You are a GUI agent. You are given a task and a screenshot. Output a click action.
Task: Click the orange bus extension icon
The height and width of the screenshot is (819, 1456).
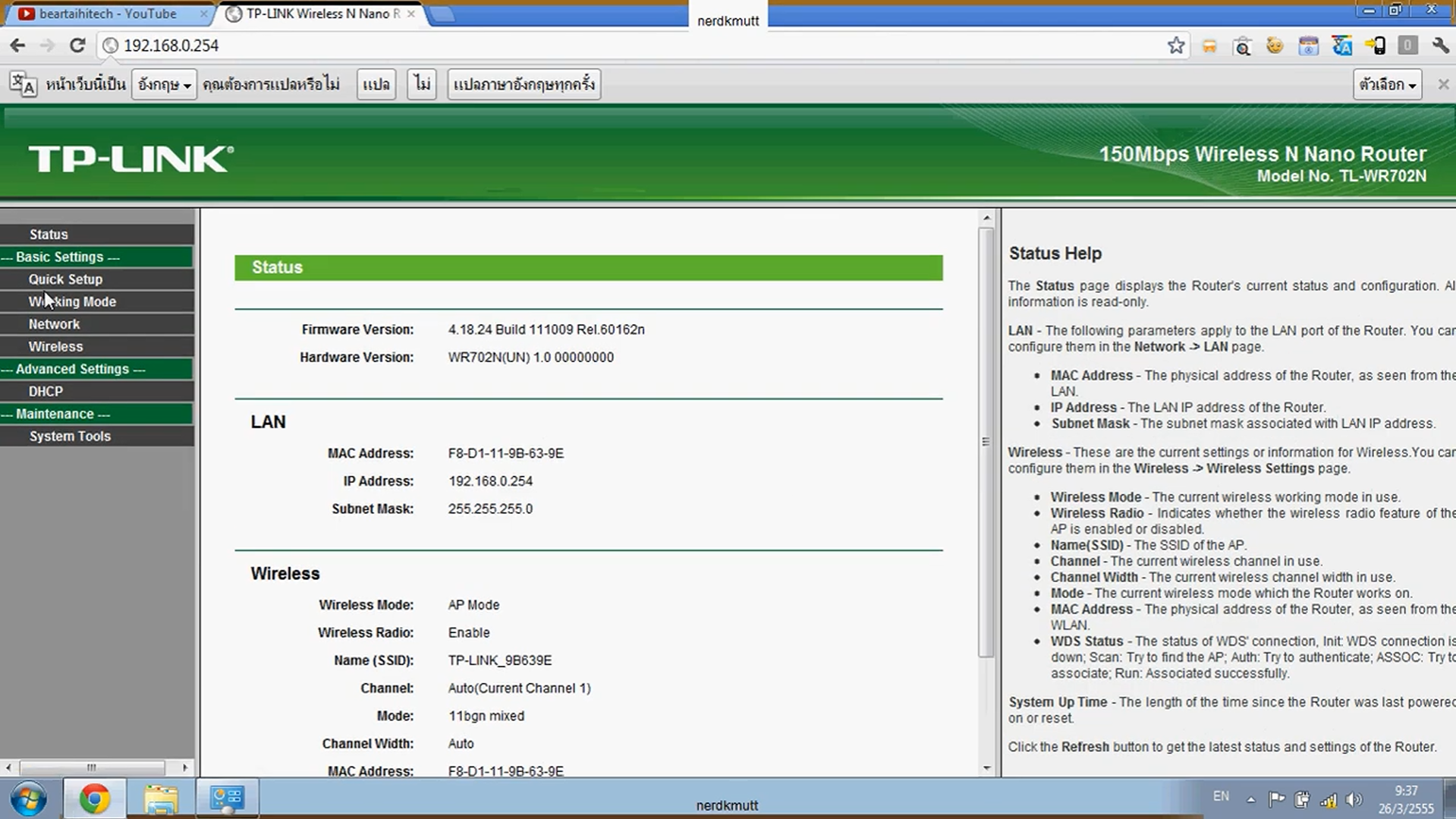(x=1209, y=46)
